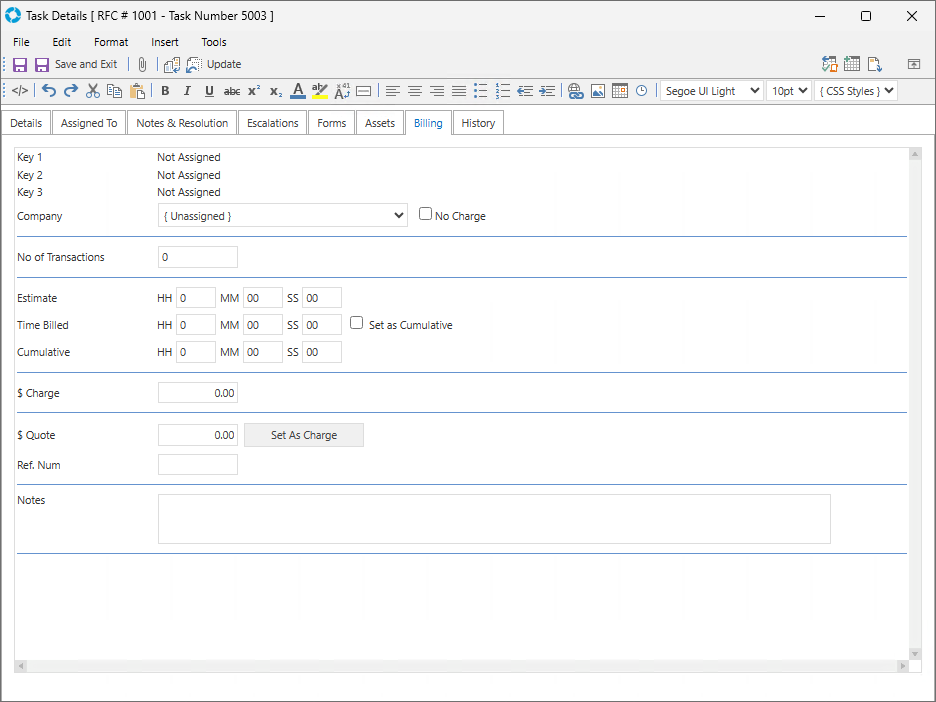The image size is (936, 702).
Task: Apply strikethrough formatting
Action: tap(231, 91)
